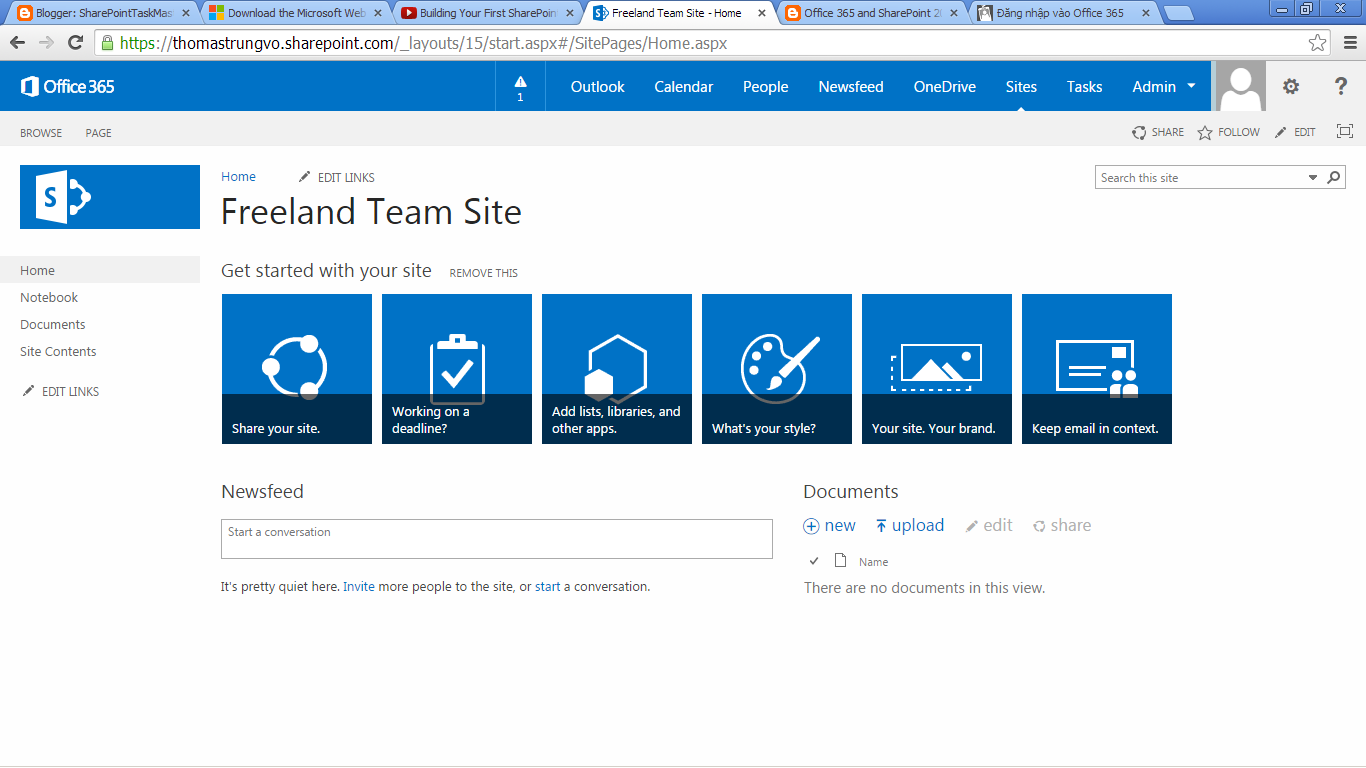Select Home in the left navigation
The image size is (1366, 768).
pyautogui.click(x=100, y=270)
